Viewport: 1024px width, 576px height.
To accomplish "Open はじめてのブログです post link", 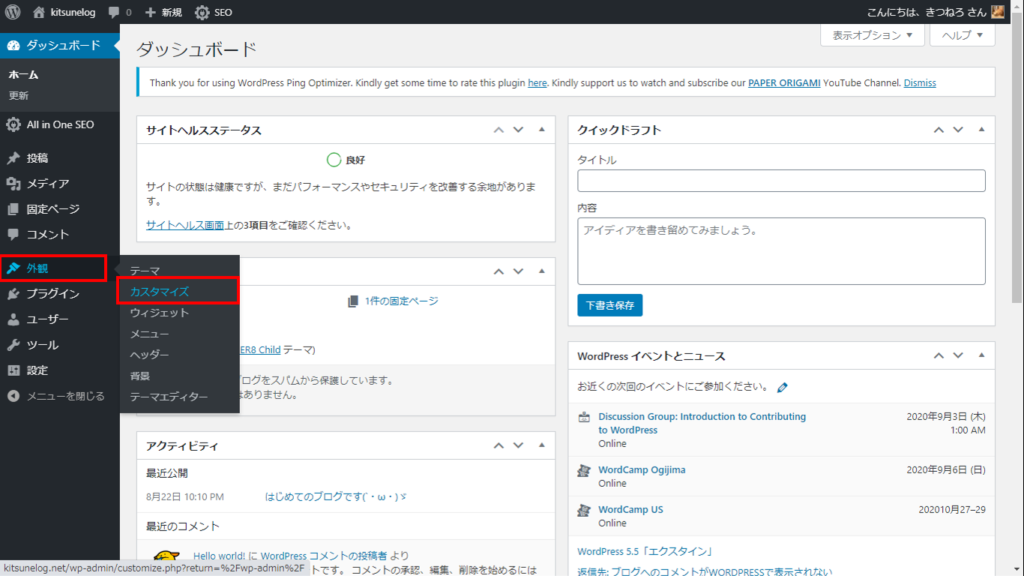I will 336,497.
